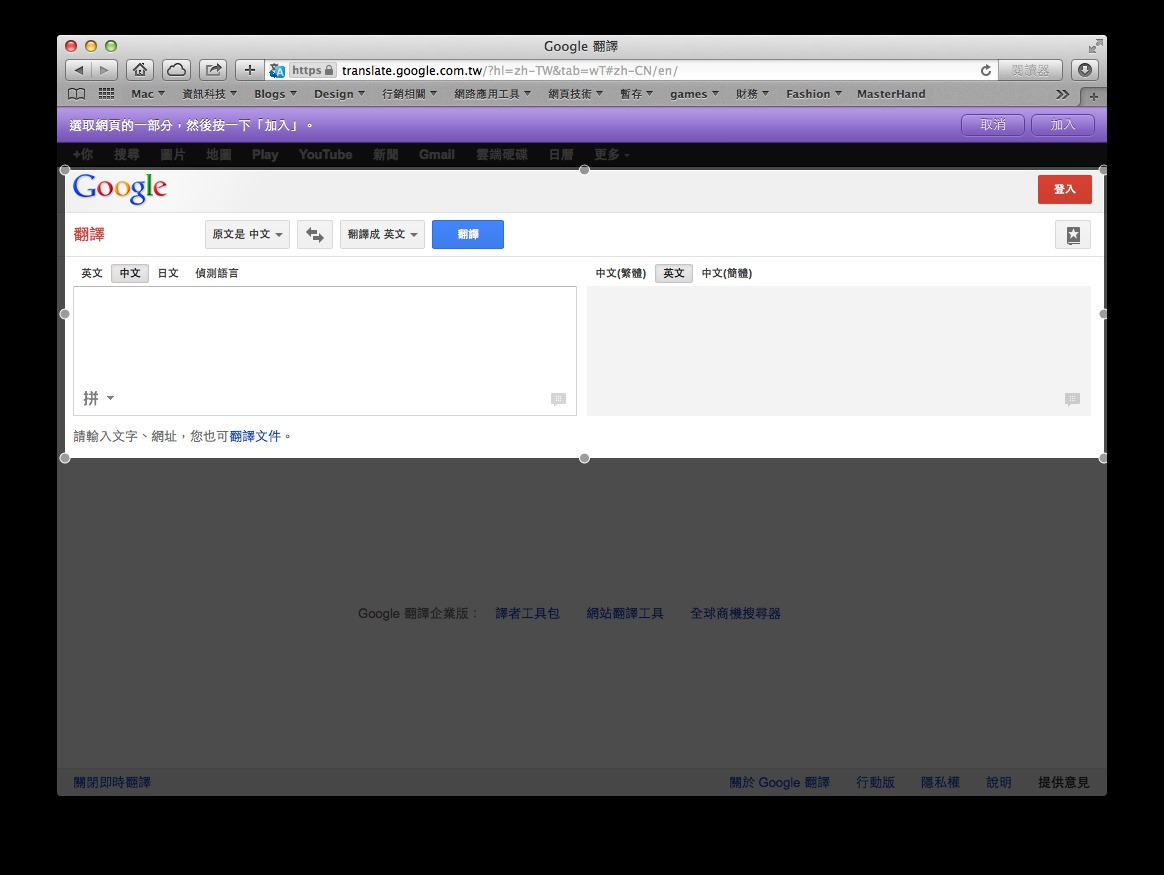Image resolution: width=1164 pixels, height=875 pixels.
Task: Click the comment bubble in translation result box
Action: point(1072,399)
